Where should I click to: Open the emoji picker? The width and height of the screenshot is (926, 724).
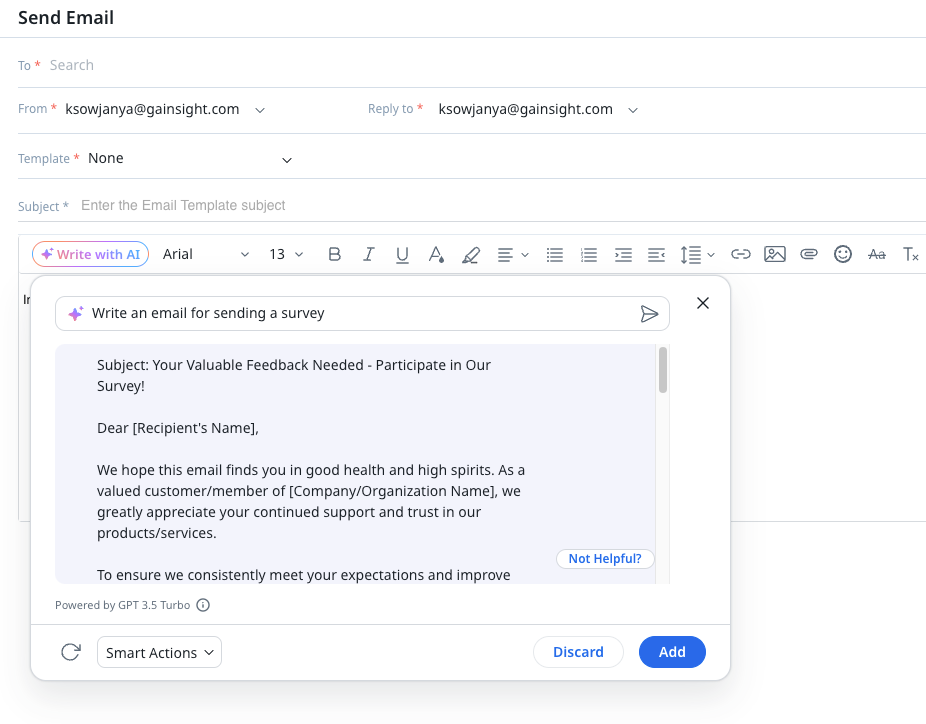pyautogui.click(x=843, y=254)
